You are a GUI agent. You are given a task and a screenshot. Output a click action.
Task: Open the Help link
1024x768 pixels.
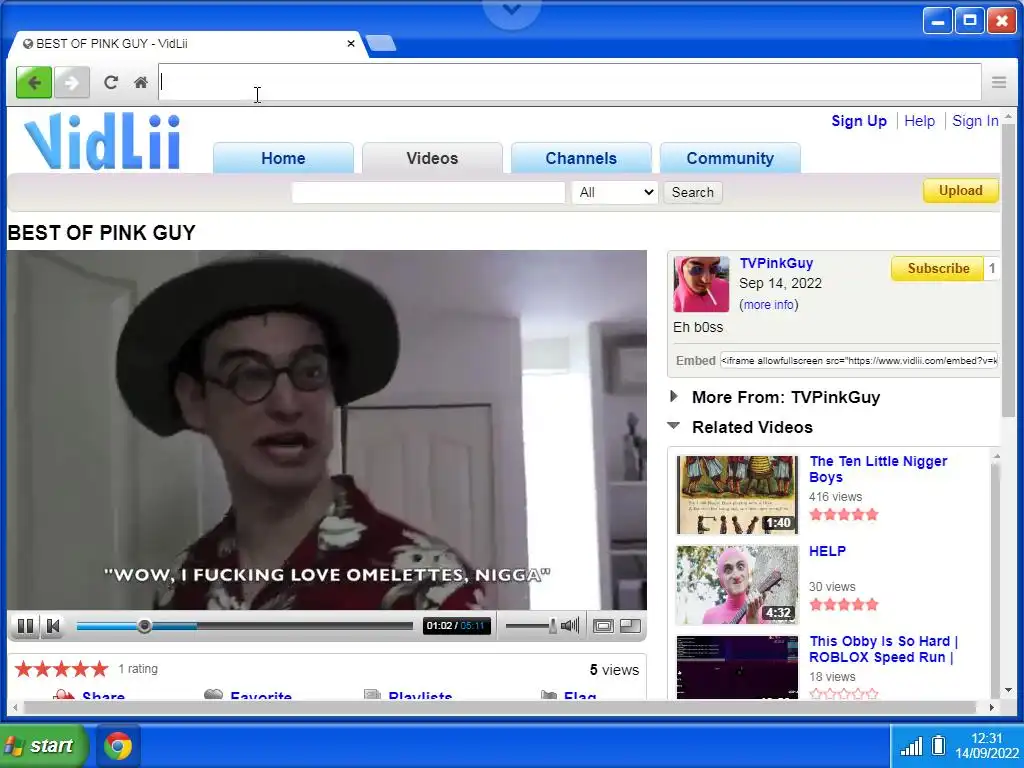point(920,121)
